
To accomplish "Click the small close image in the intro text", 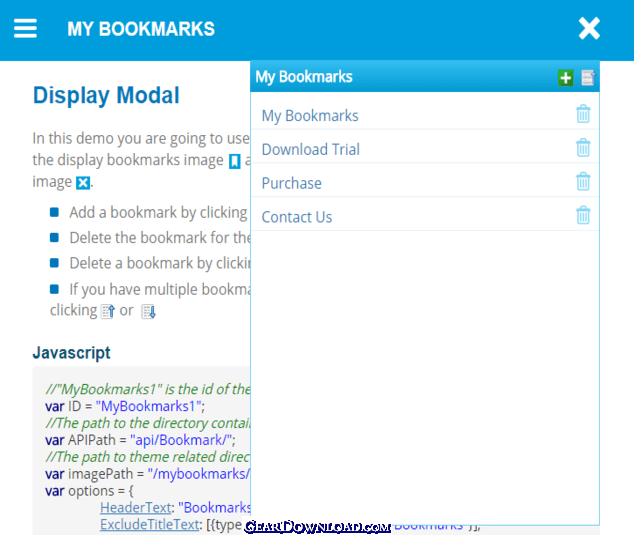I will pos(83,183).
